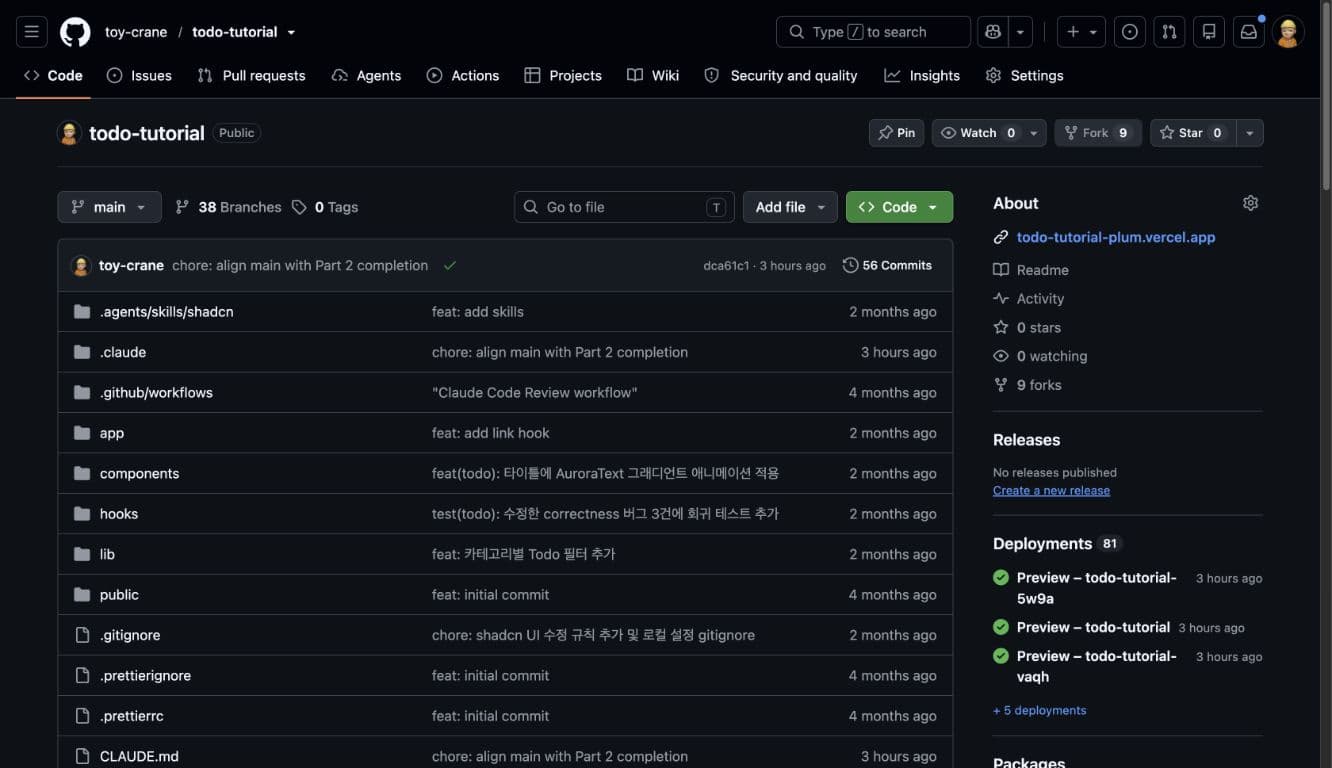The height and width of the screenshot is (768, 1332).
Task: Open todo-tutorial-plum.vercel.app link
Action: pyautogui.click(x=1116, y=237)
